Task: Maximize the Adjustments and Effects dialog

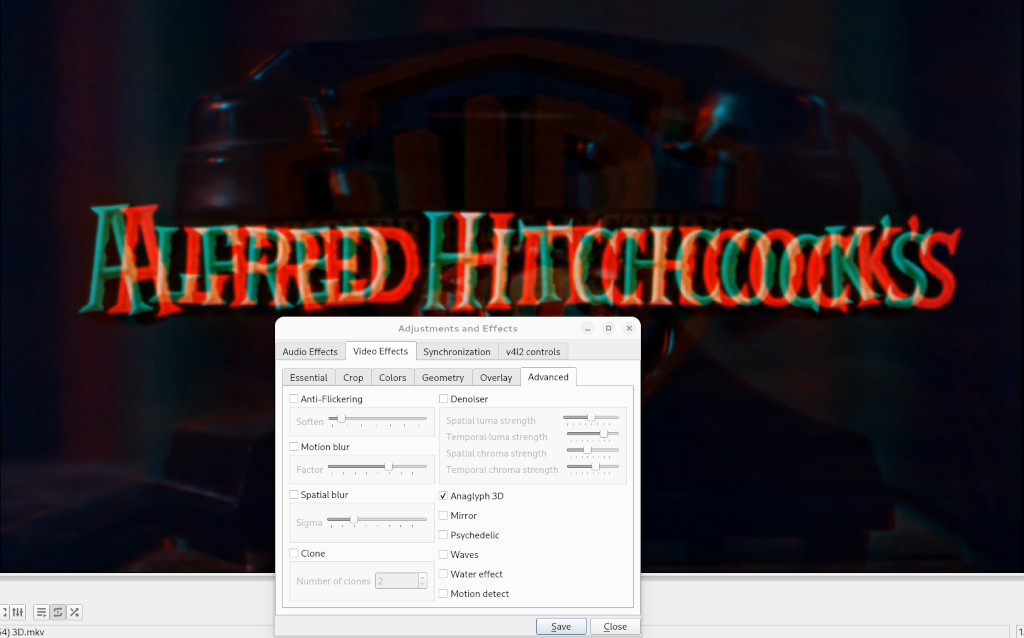Action: click(609, 328)
